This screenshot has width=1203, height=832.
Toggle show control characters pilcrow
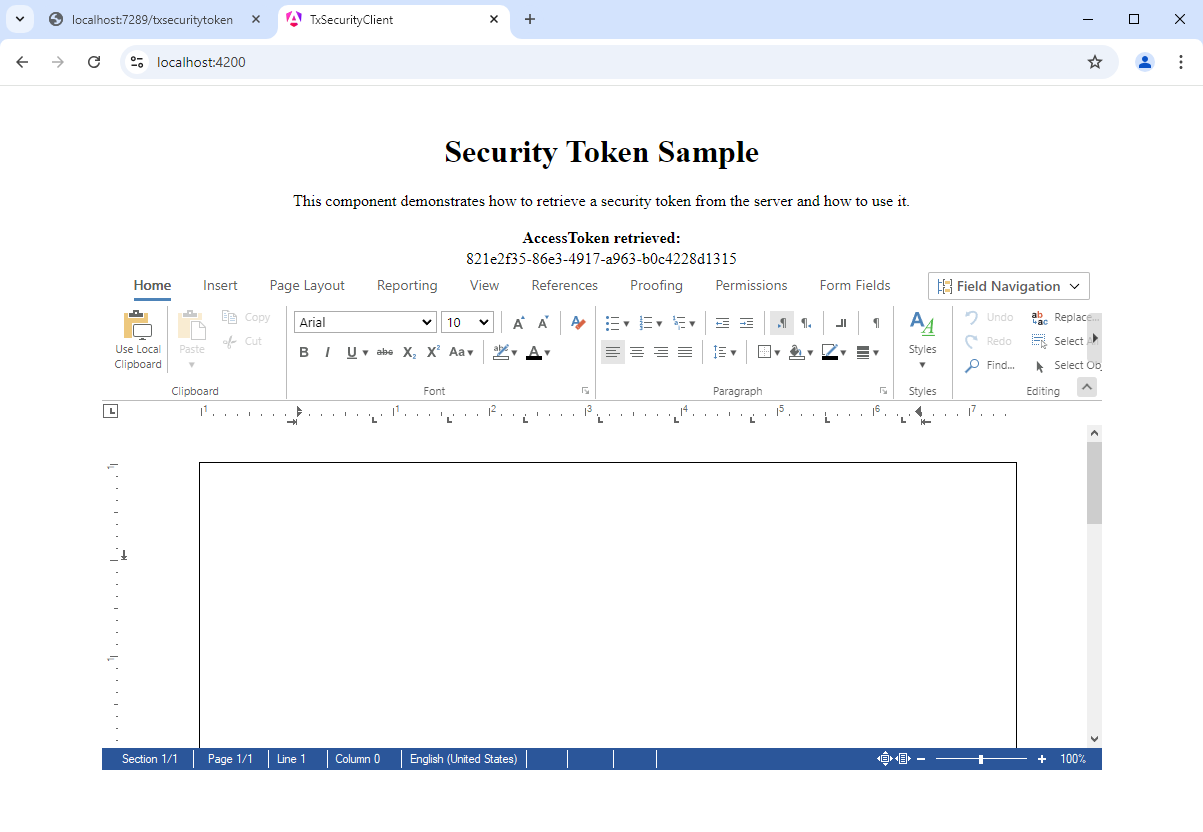coord(876,323)
